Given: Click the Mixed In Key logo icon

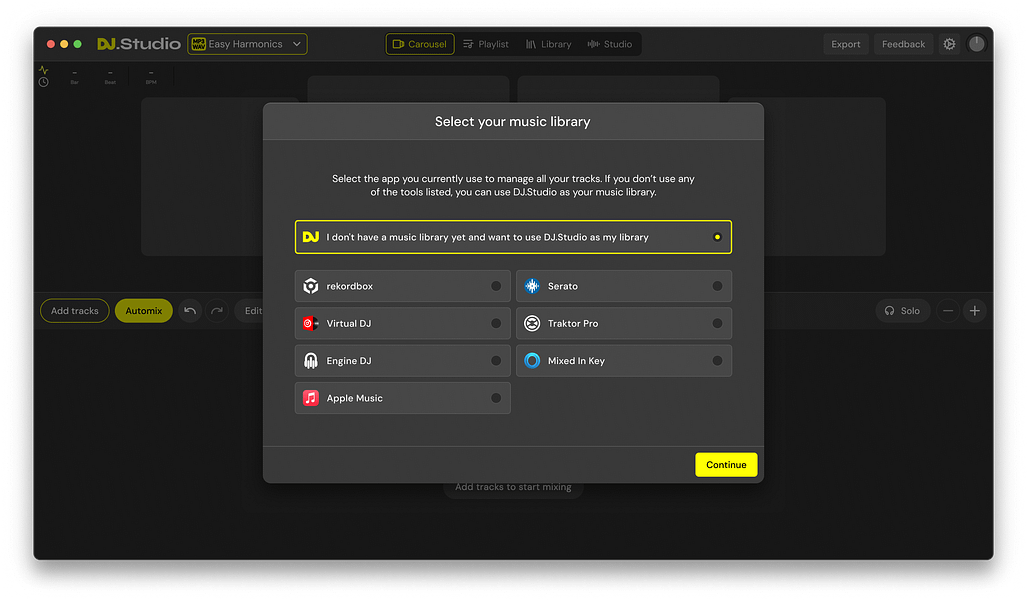Looking at the screenshot, I should tap(532, 361).
